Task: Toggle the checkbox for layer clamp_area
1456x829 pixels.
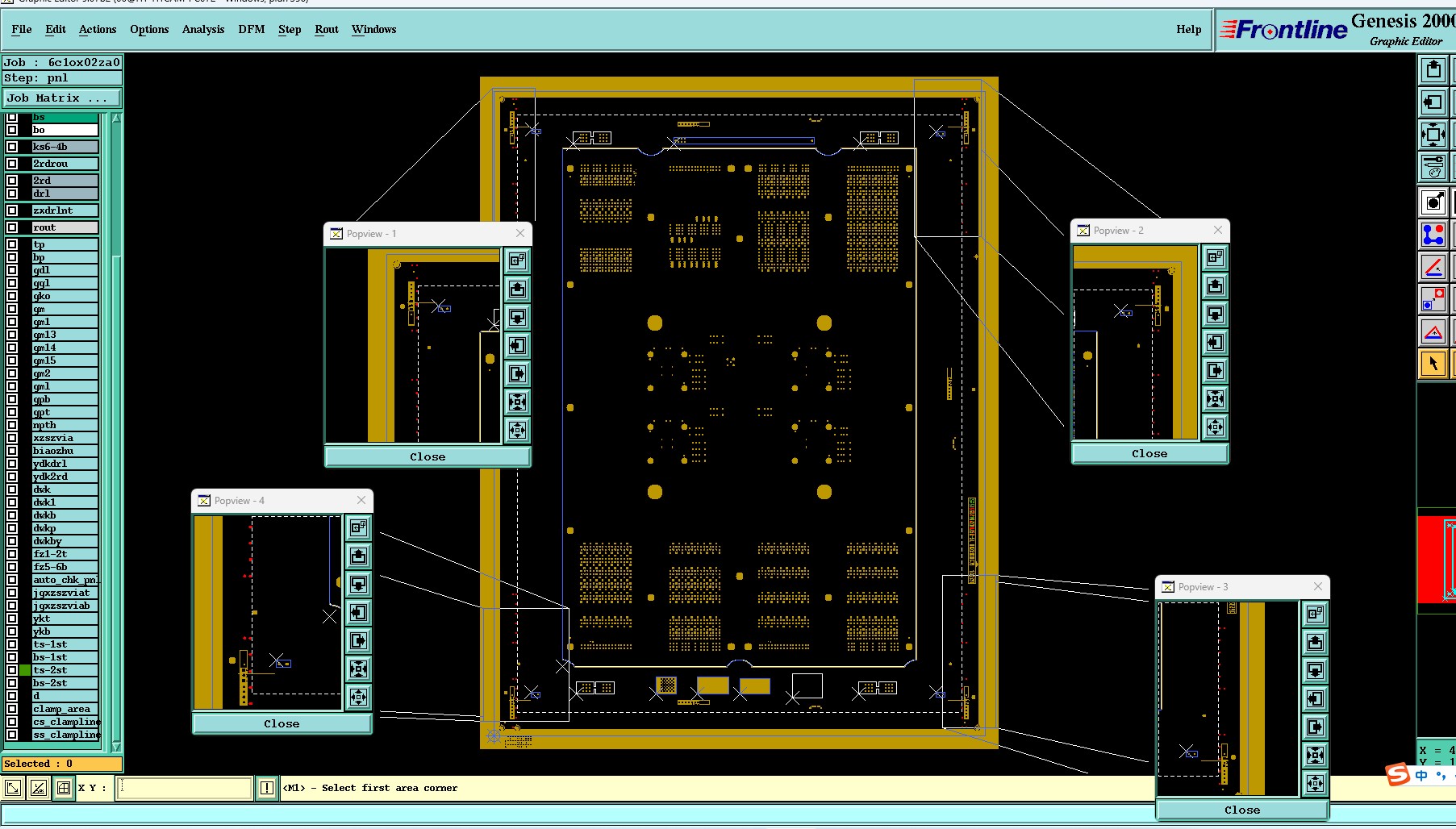Action: [x=12, y=709]
